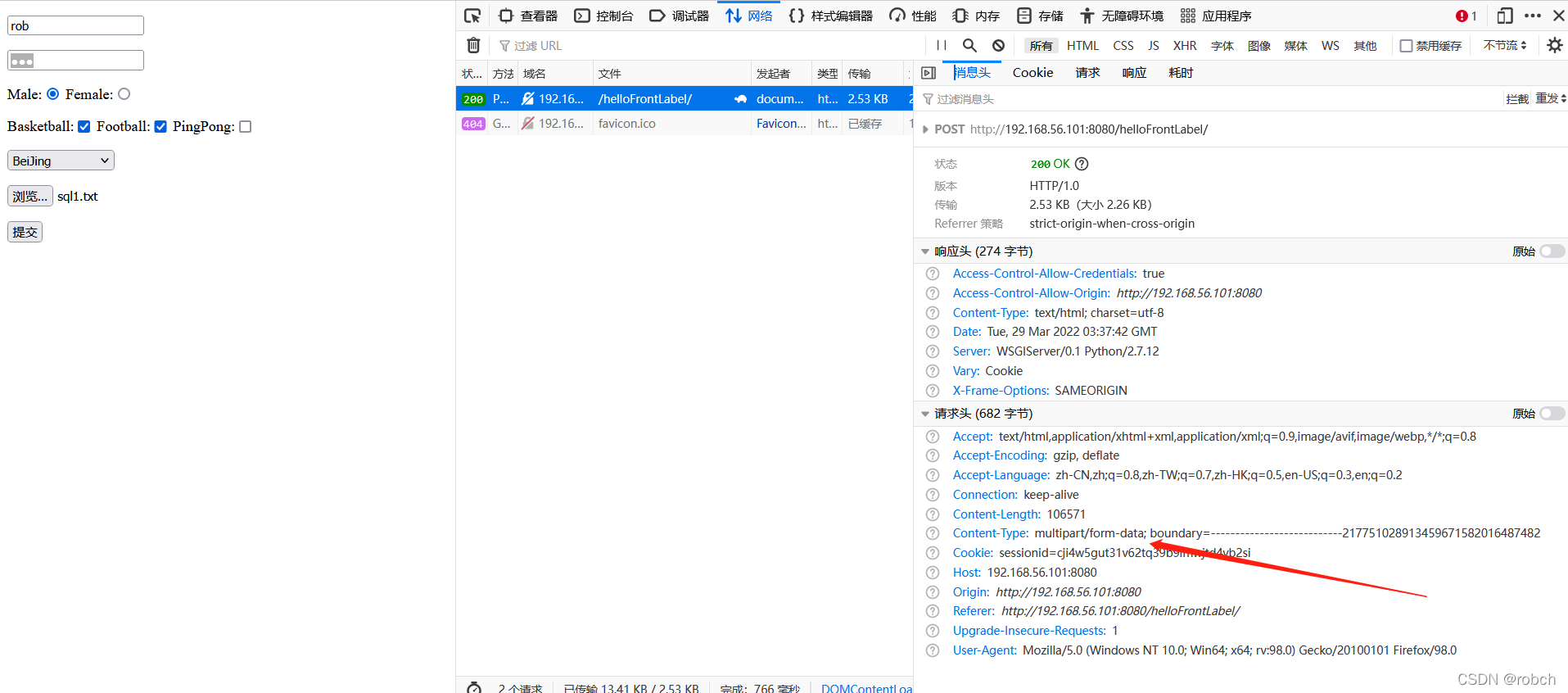Open the Debugger (调试器) tab
The image size is (1568, 693).
680,16
